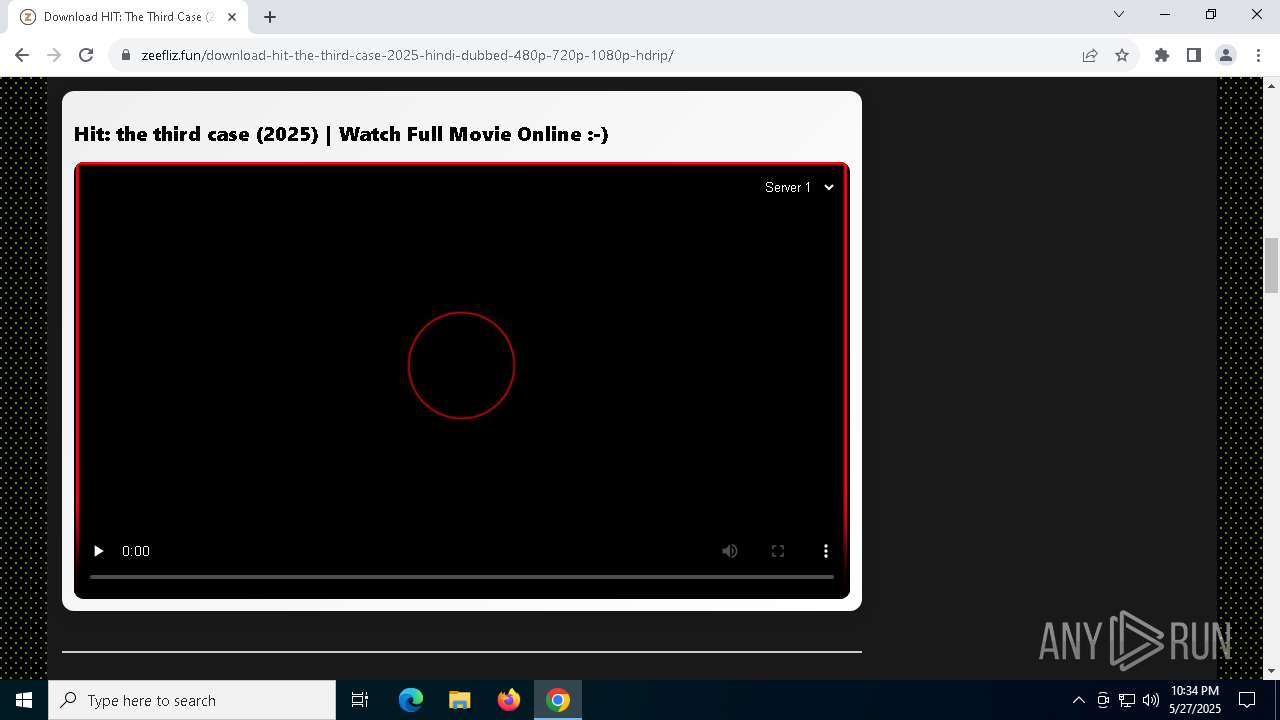
Task: Play the video with the play button
Action: [x=98, y=551]
